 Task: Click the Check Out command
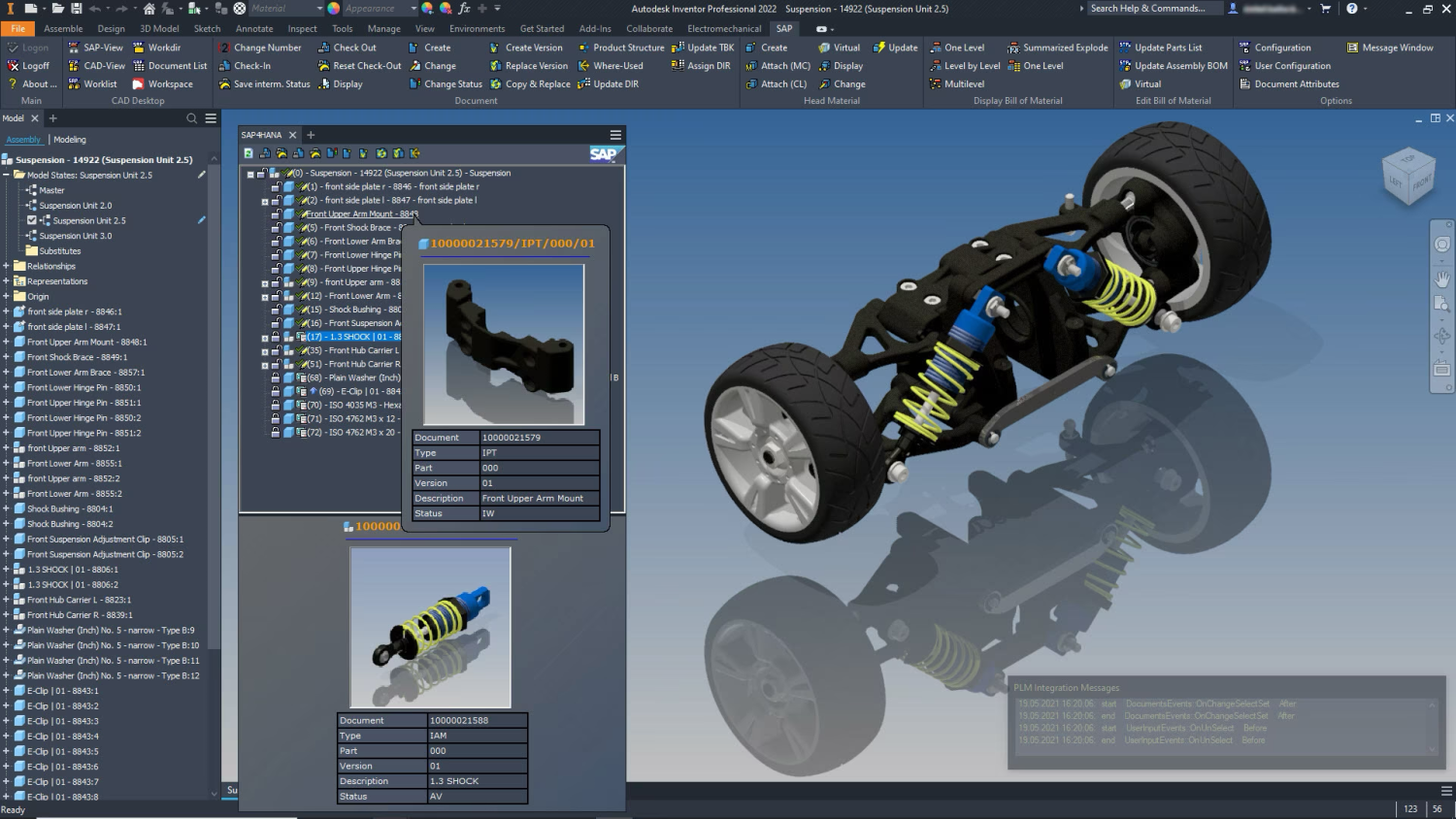347,48
